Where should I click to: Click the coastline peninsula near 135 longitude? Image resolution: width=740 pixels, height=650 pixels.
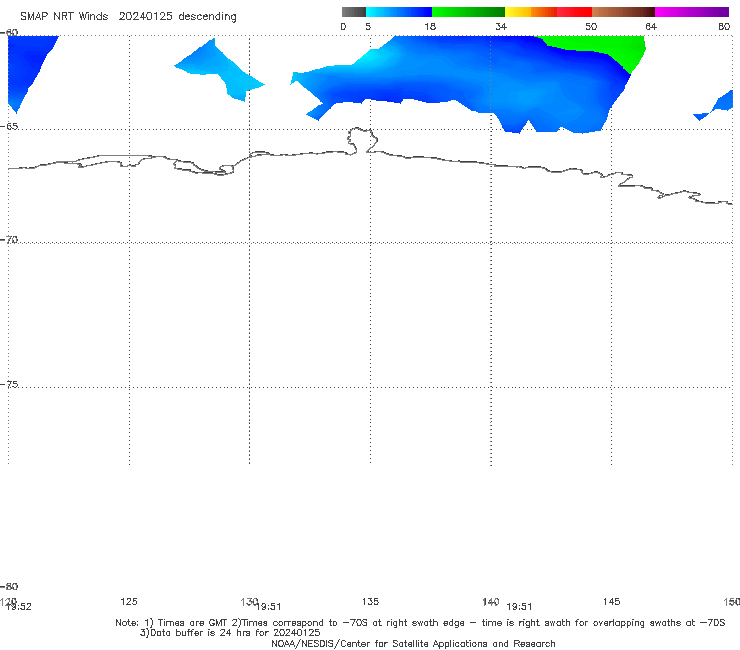[x=362, y=140]
